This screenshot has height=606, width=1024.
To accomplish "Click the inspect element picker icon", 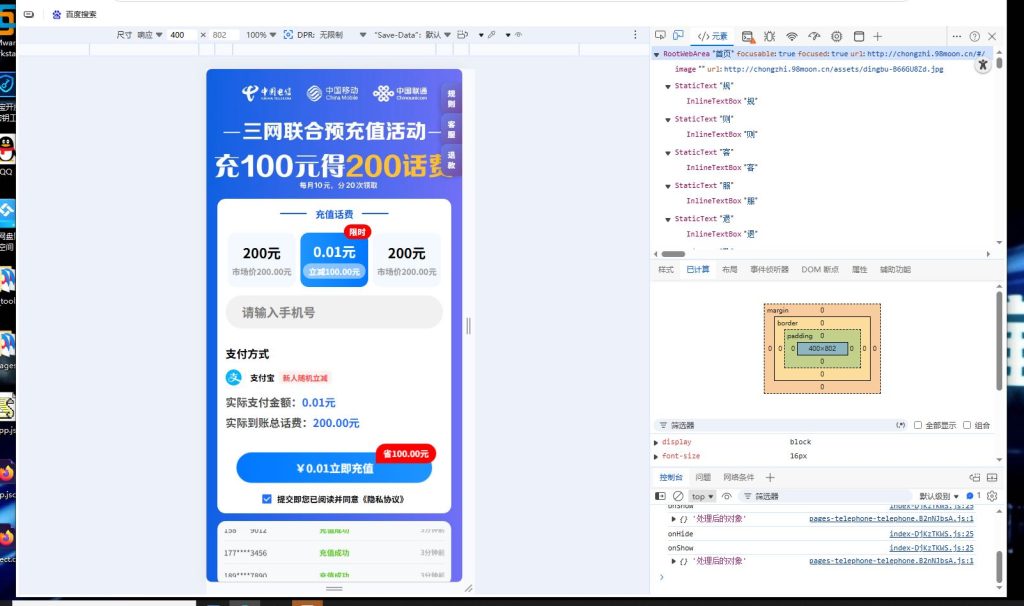I will tap(660, 36).
